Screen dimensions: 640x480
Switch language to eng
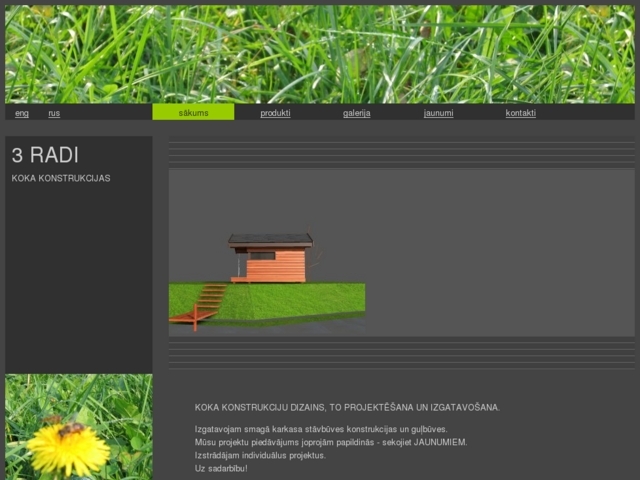[22, 113]
